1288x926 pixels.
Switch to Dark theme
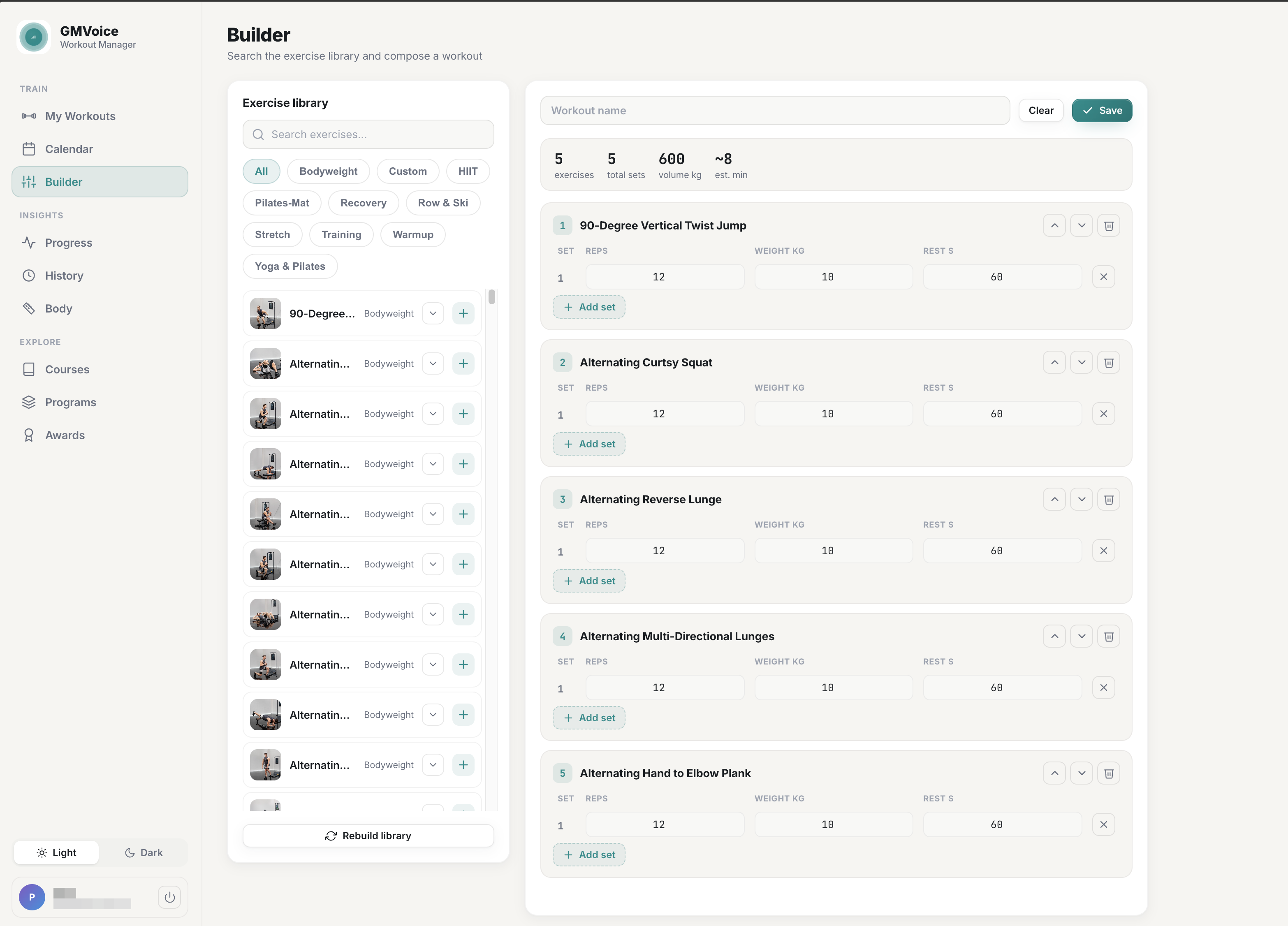(144, 852)
